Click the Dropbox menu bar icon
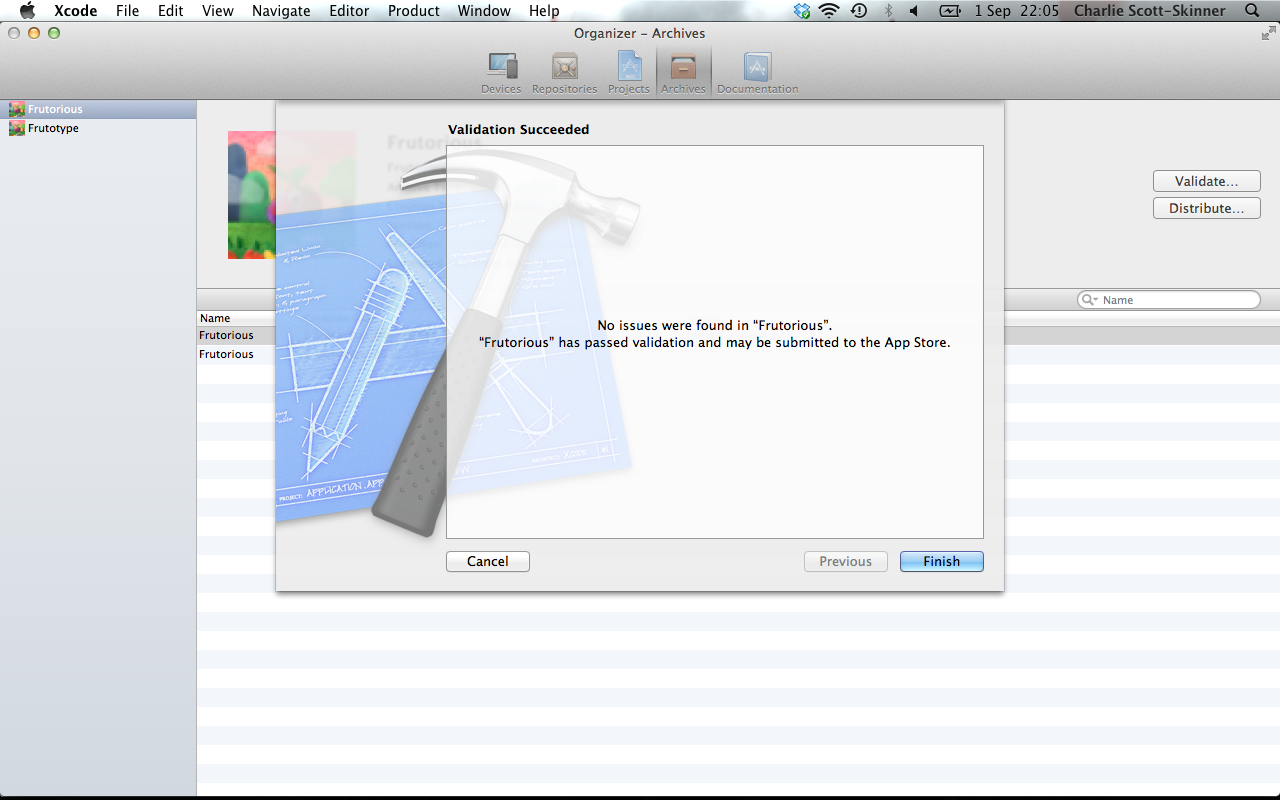The height and width of the screenshot is (800, 1280). point(802,11)
